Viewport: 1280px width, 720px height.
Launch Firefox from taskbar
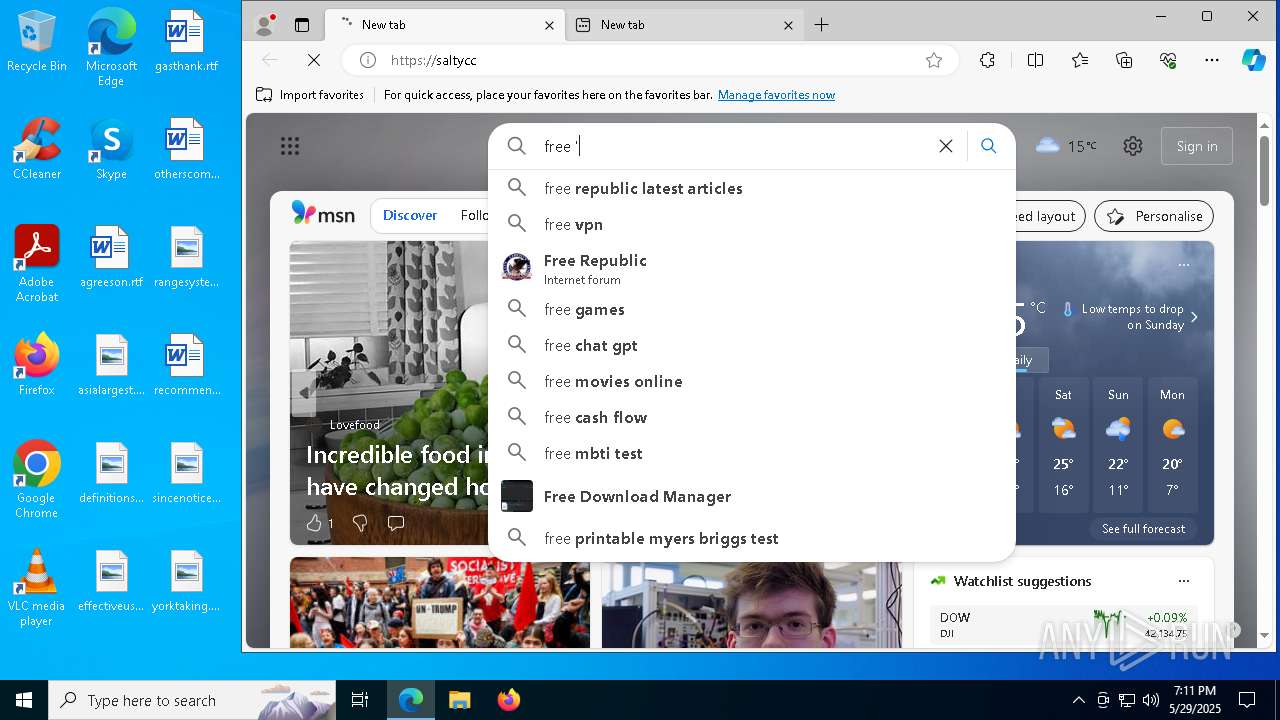tap(509, 700)
